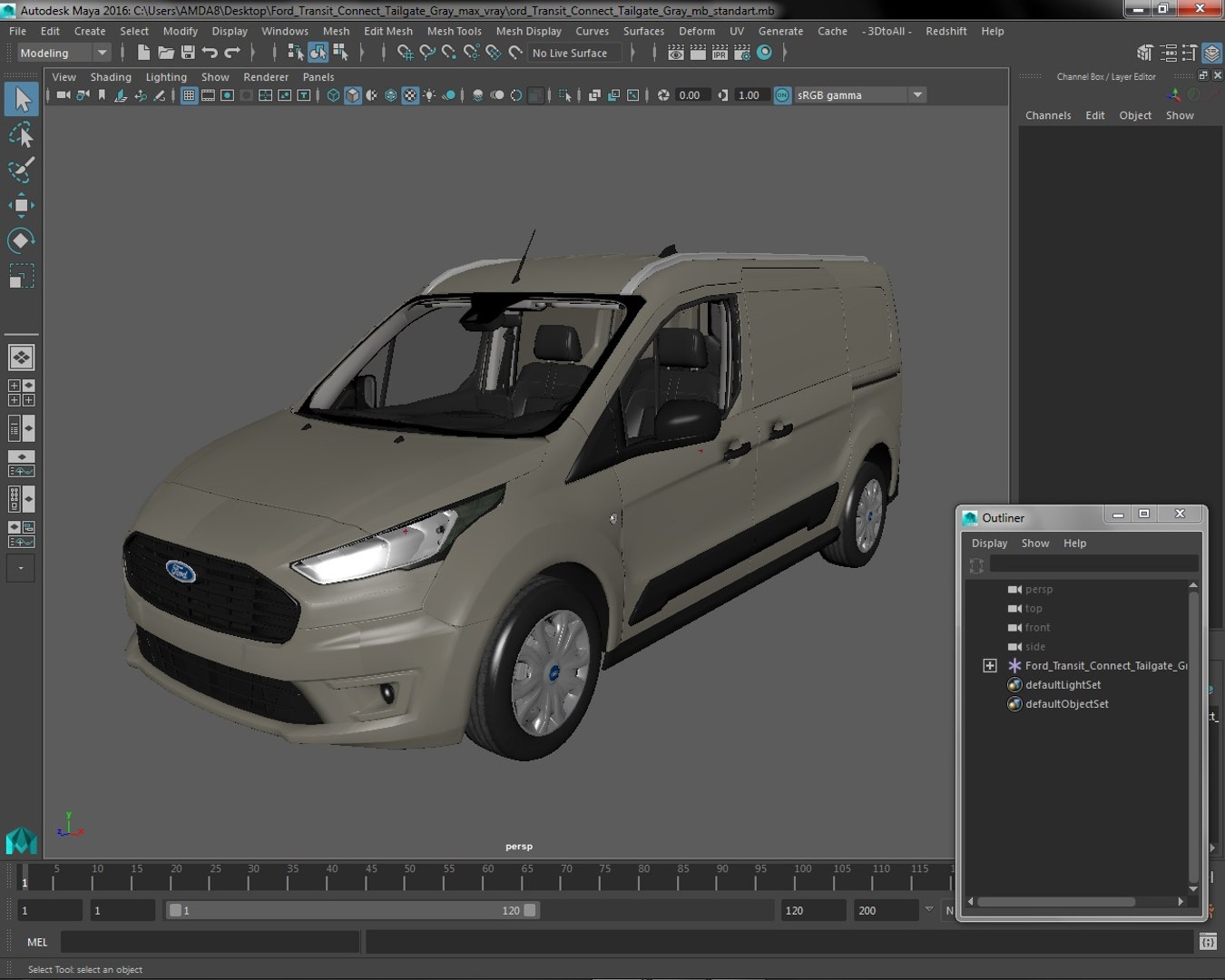Click the viewport select camera icon
Screen dimensions: 1225x980
[63, 95]
